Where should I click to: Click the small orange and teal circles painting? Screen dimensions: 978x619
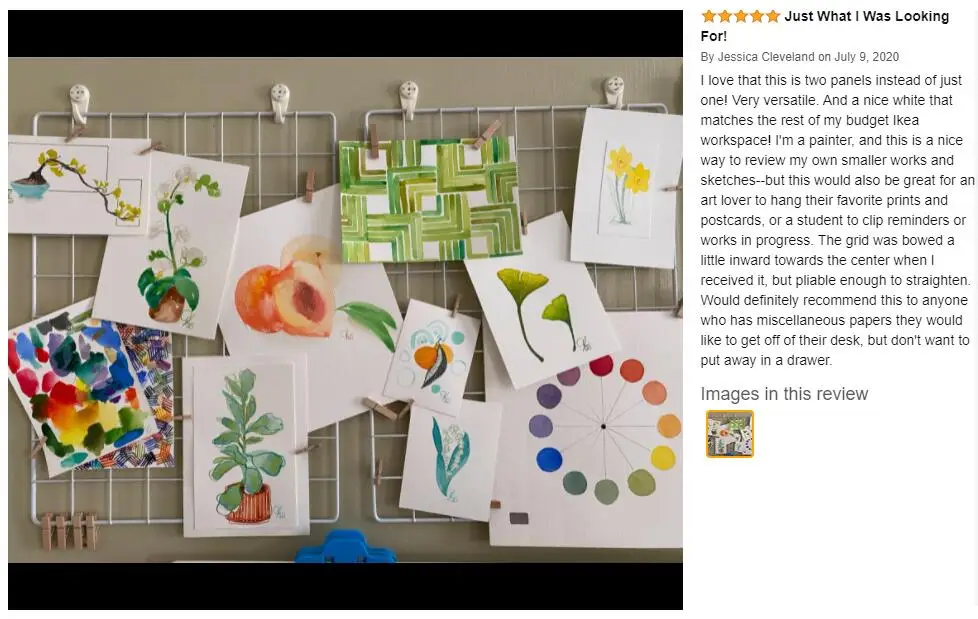point(432,359)
